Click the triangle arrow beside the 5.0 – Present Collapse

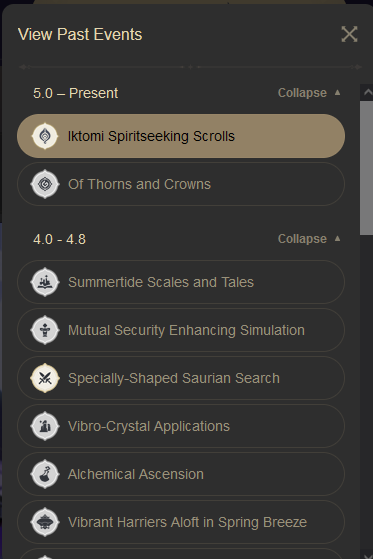click(x=337, y=93)
